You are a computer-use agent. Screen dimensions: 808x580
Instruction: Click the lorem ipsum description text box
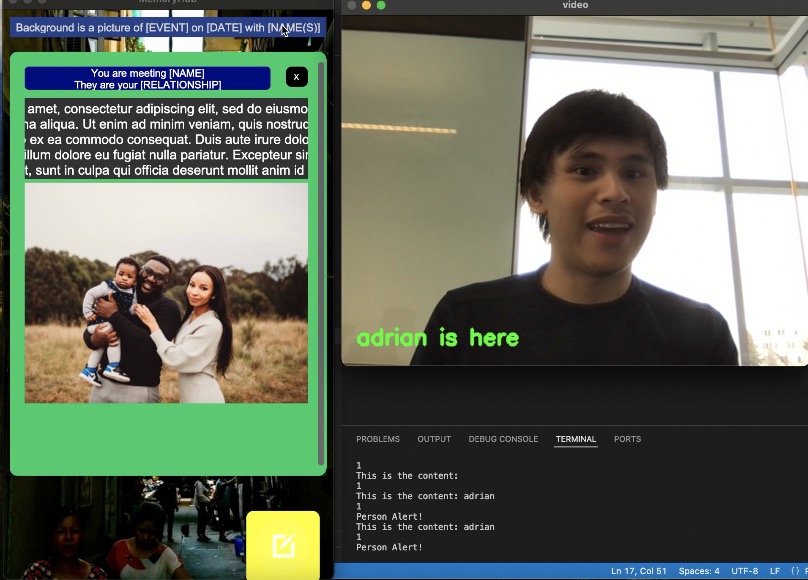click(x=166, y=139)
